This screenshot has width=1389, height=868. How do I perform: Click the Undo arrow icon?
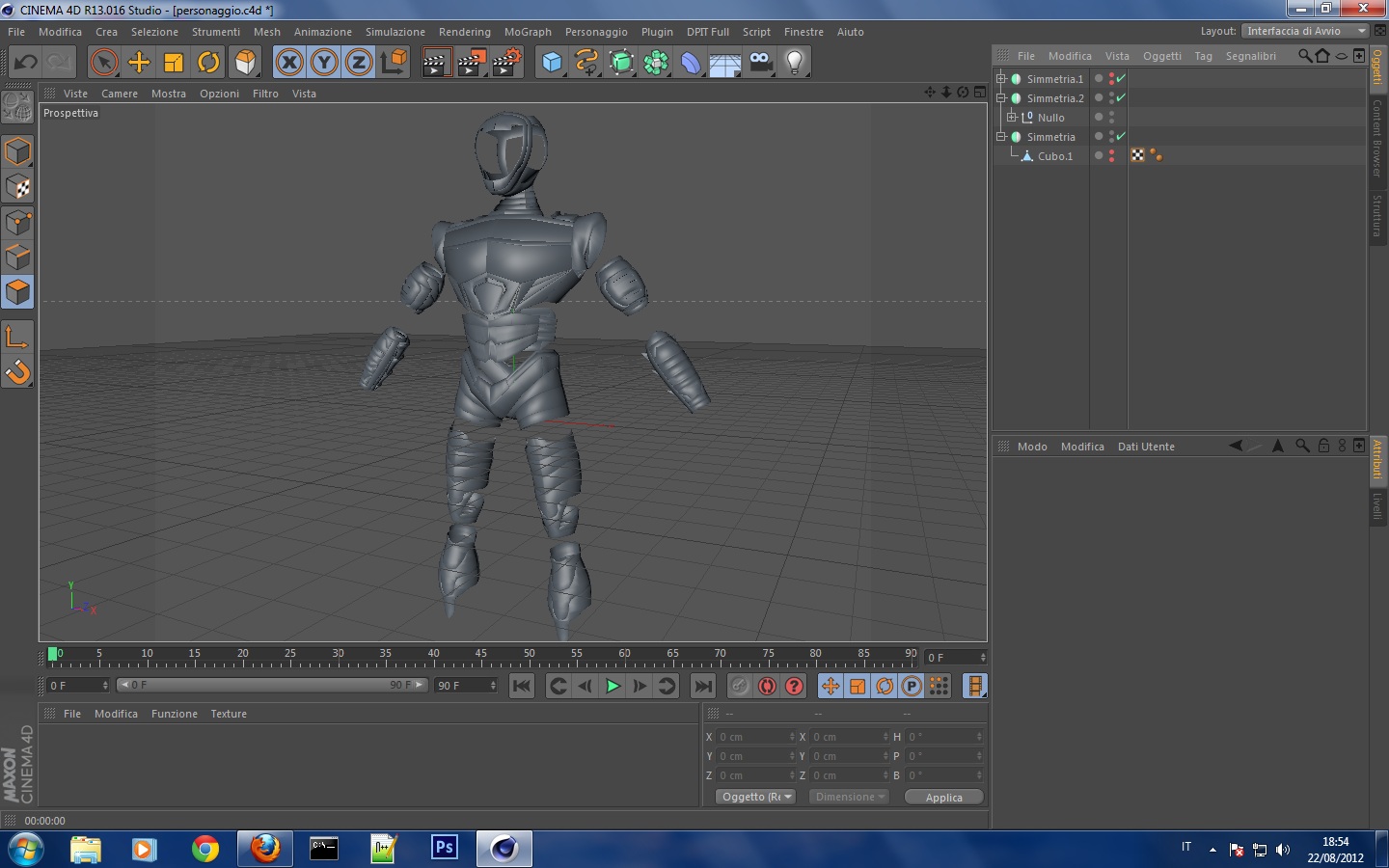[26, 63]
